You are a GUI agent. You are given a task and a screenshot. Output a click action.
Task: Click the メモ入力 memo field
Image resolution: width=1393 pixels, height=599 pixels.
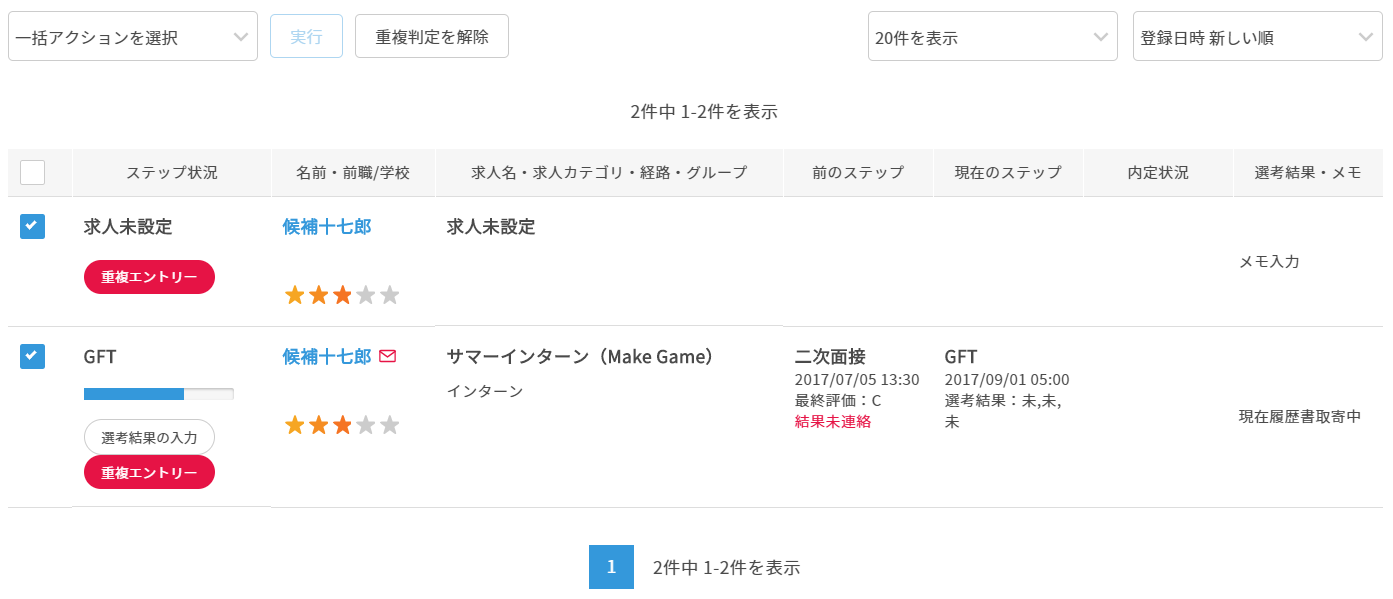(1269, 261)
